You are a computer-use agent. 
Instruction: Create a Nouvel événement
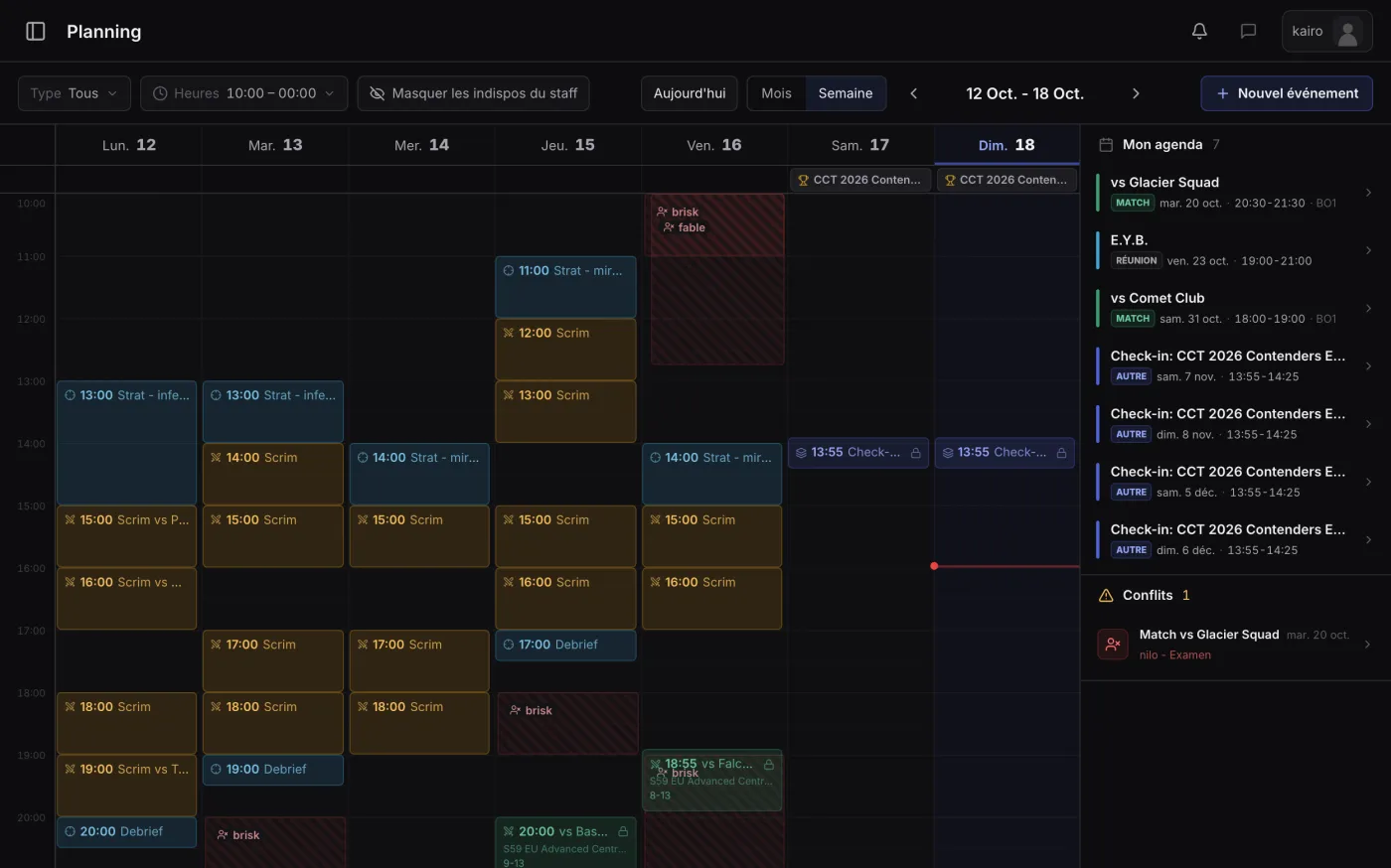(1287, 93)
